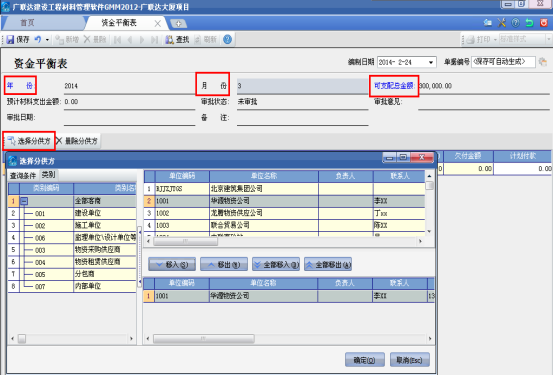Go to next record navigation icon
Image resolution: width=553 pixels, height=376 pixels.
142,40
